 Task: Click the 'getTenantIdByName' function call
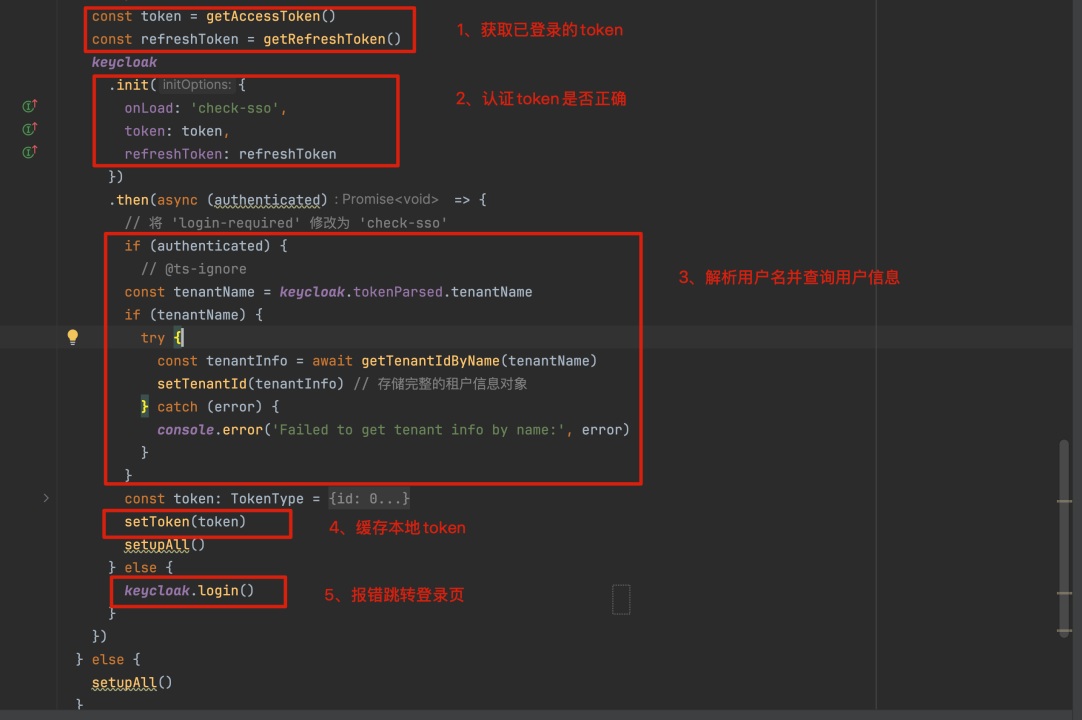pyautogui.click(x=430, y=361)
